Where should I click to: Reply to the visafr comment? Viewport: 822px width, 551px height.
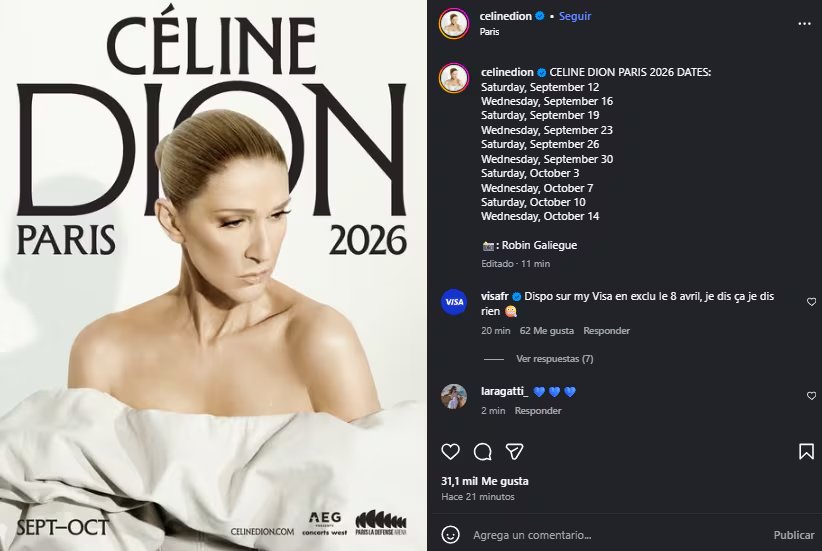pos(607,330)
